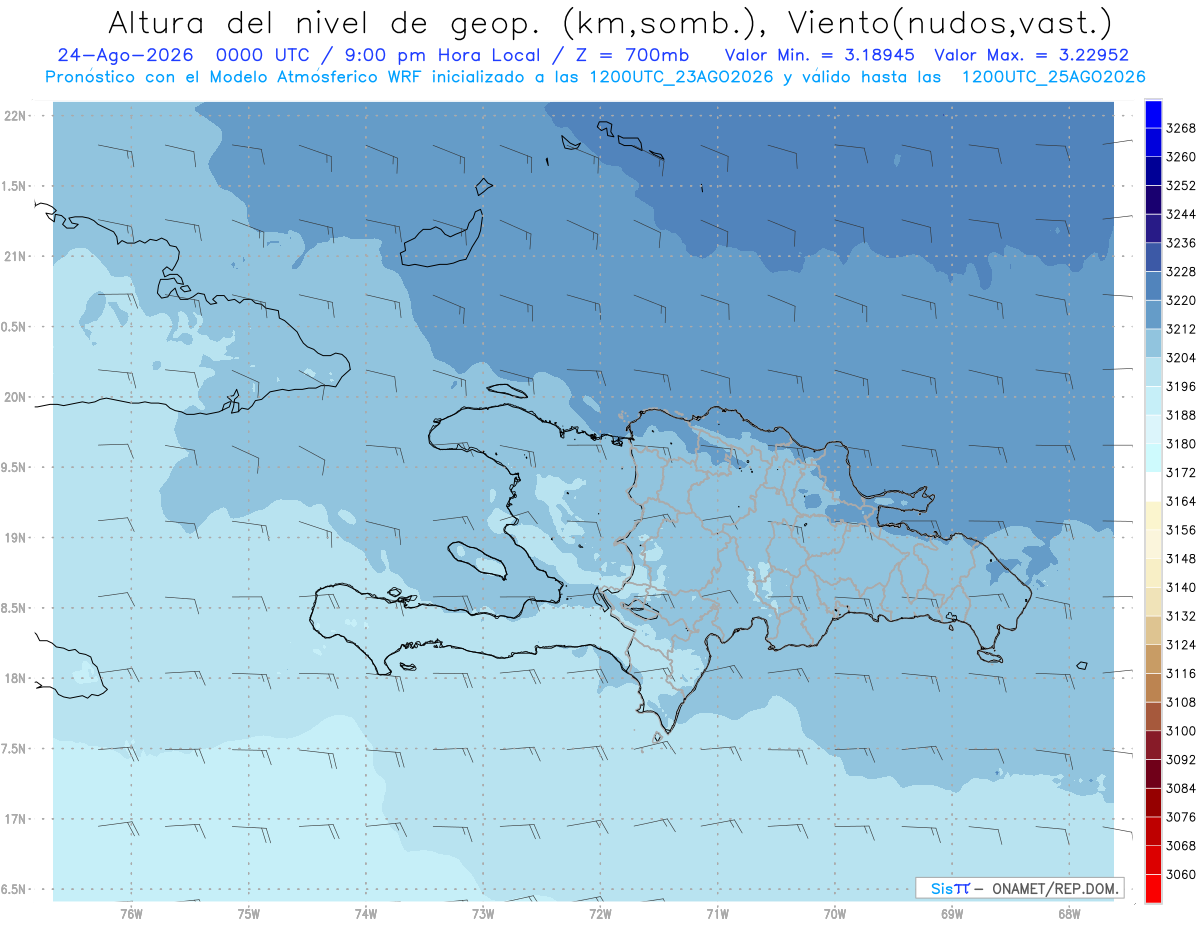Click the "Sis - ONAMET/REP.DOM." credit box

[x=1020, y=888]
